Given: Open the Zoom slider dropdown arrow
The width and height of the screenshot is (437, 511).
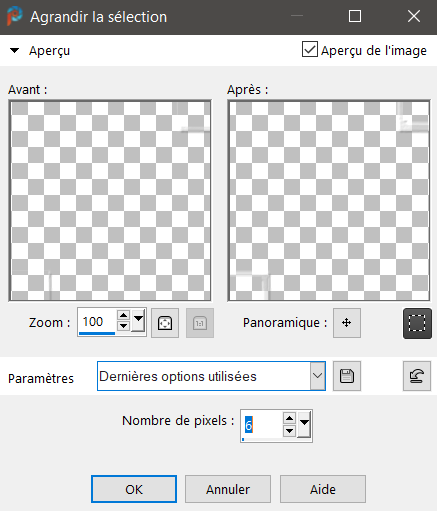Looking at the screenshot, I should pyautogui.click(x=138, y=320).
